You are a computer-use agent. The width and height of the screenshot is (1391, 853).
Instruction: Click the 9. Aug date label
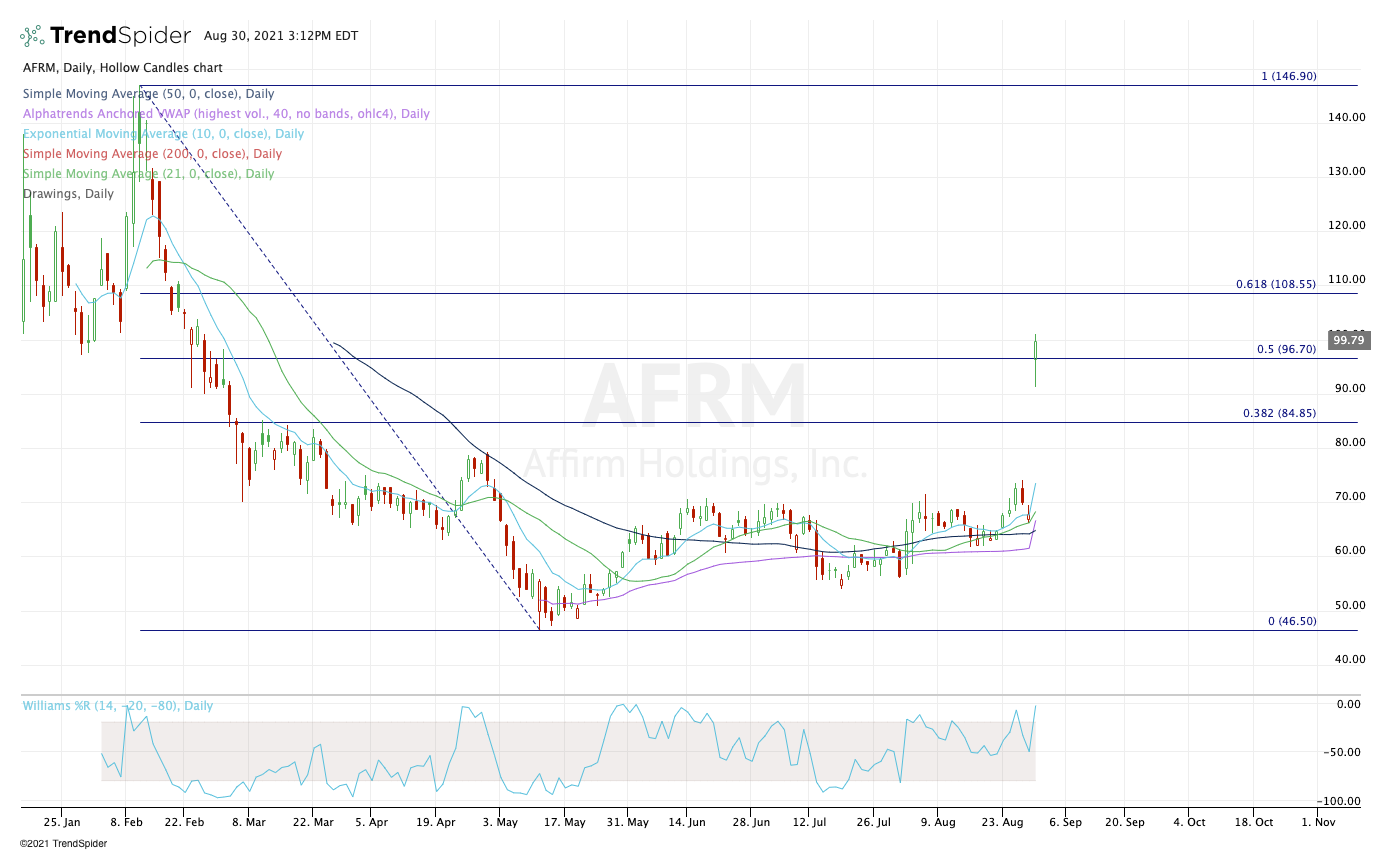click(937, 822)
